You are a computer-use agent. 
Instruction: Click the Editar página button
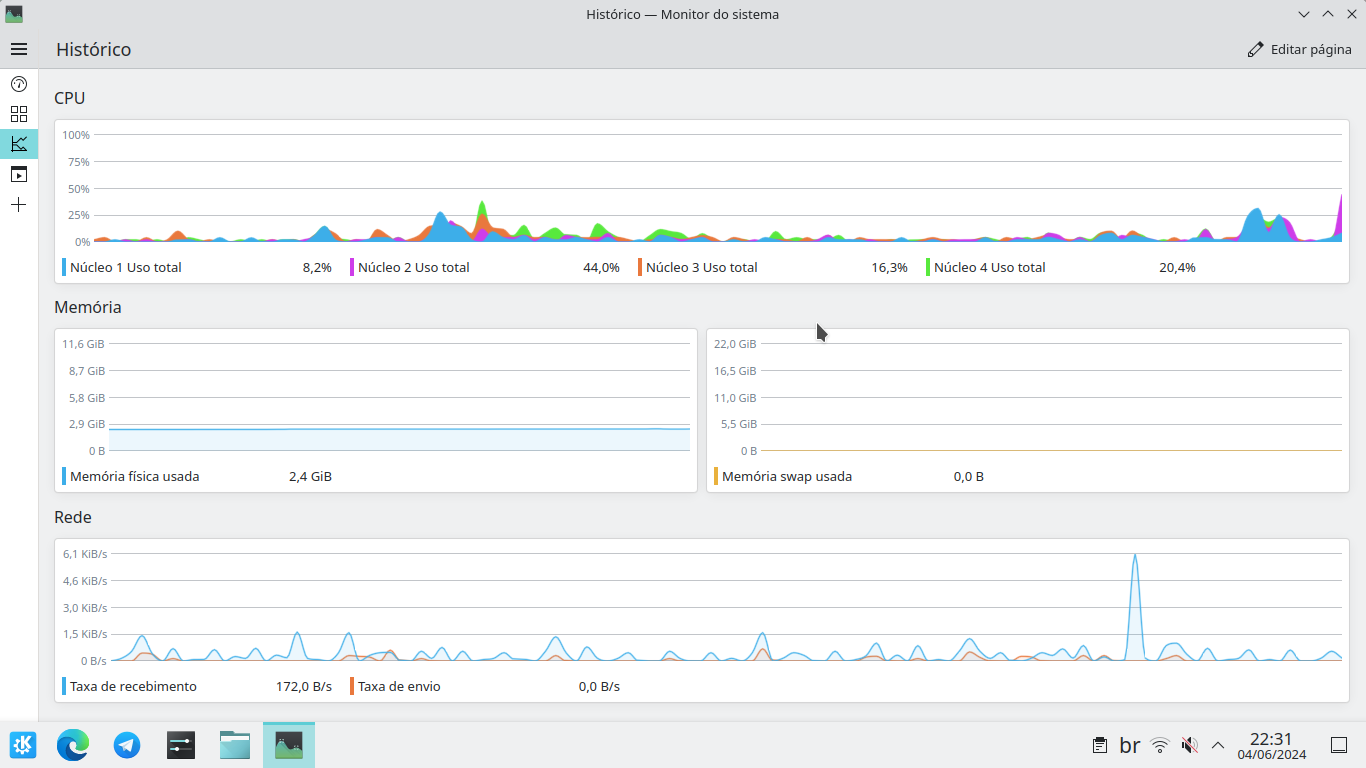click(x=1299, y=49)
